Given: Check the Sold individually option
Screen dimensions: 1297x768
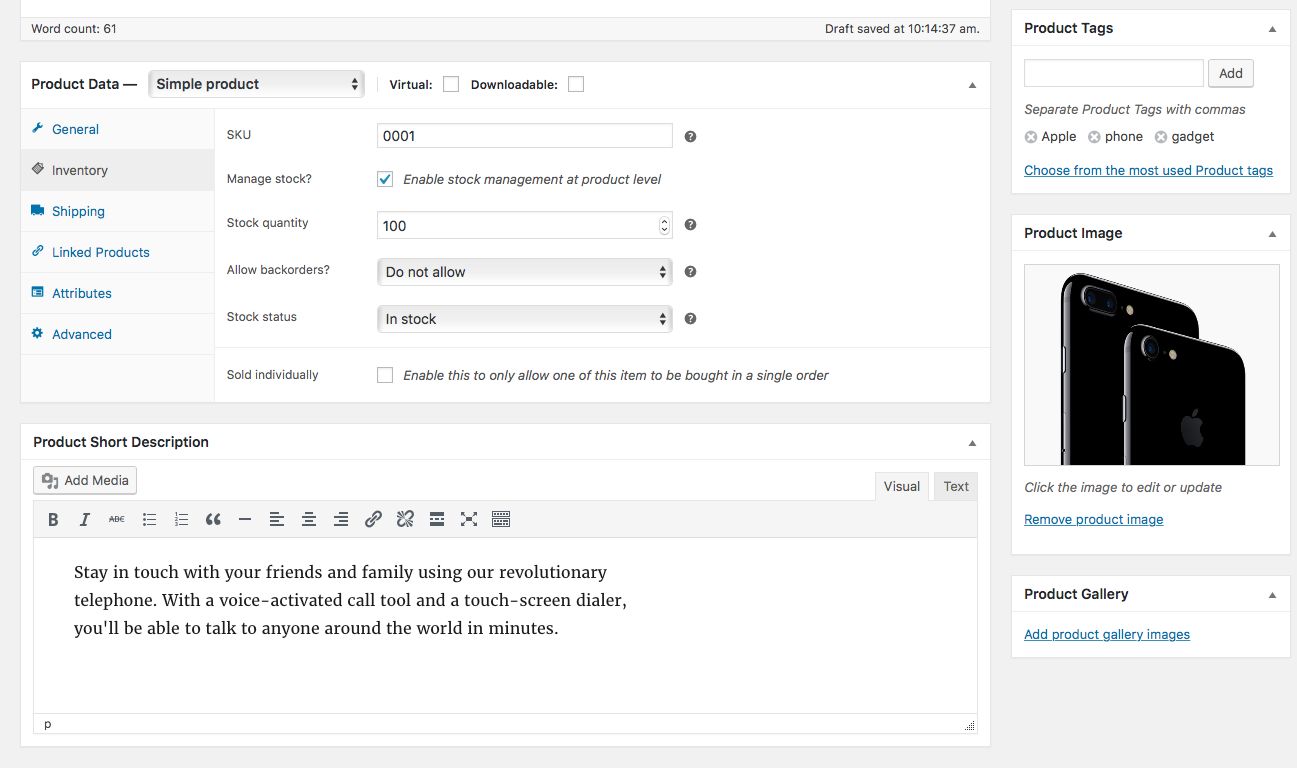Looking at the screenshot, I should 385,375.
